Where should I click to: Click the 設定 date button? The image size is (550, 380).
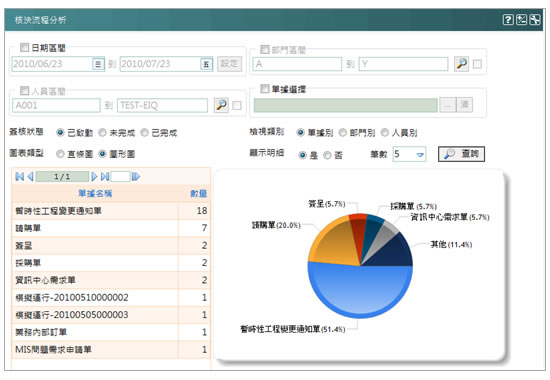tap(229, 64)
